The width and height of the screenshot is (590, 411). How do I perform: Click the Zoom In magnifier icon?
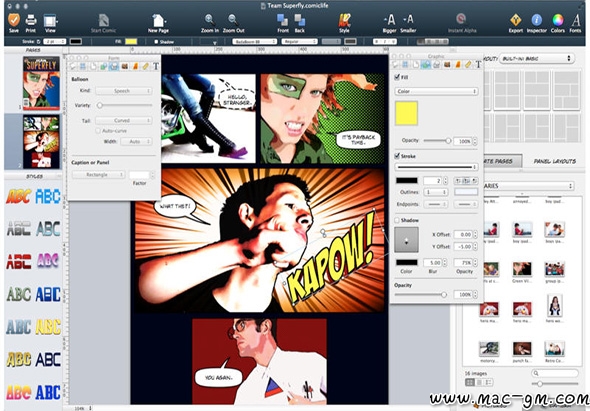(210, 20)
